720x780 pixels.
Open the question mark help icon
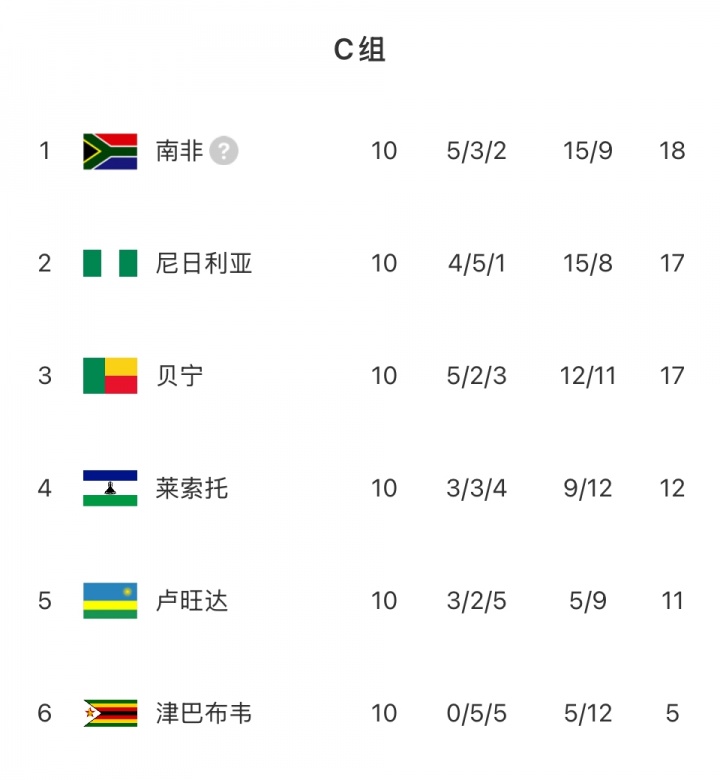224,151
